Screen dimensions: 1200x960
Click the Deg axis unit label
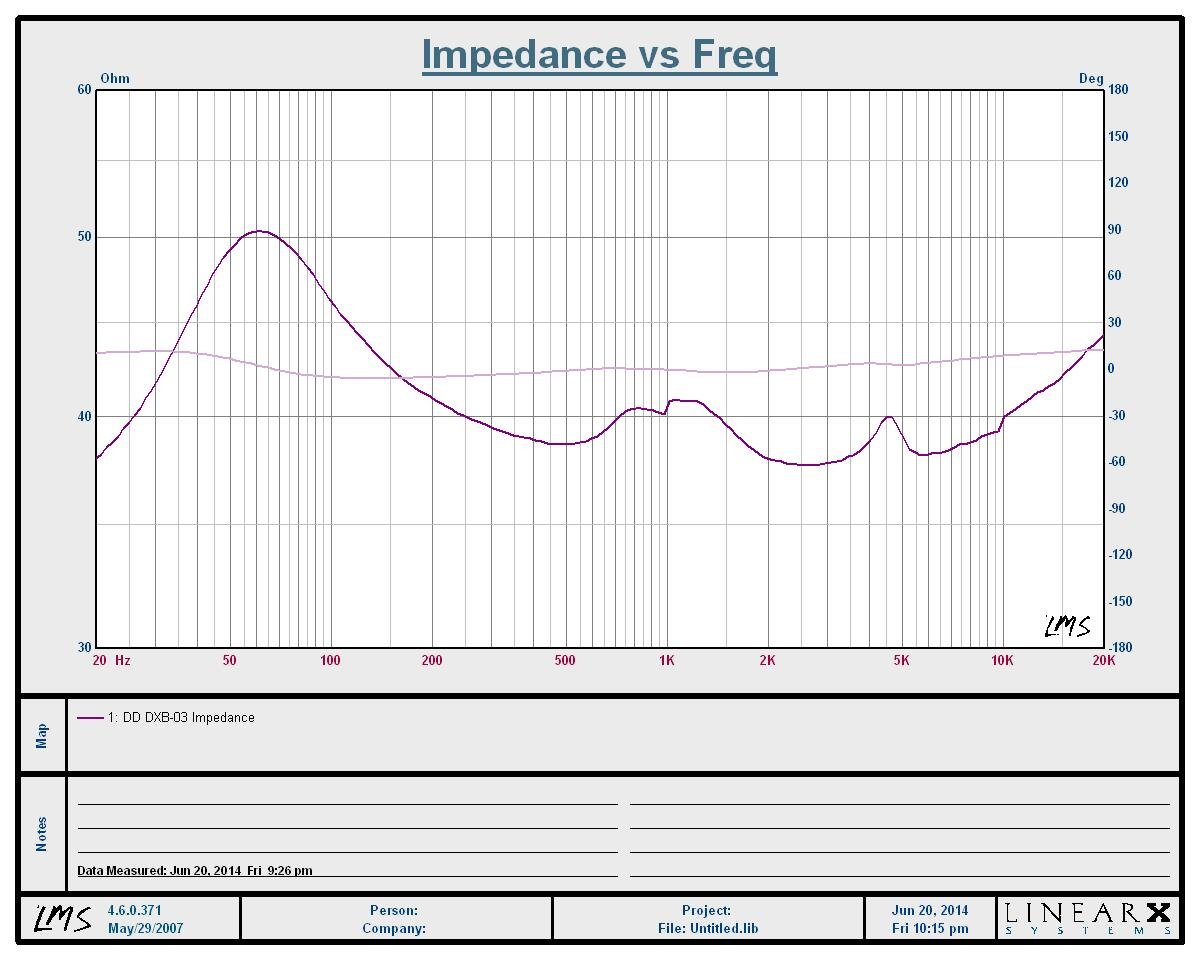(1090, 78)
